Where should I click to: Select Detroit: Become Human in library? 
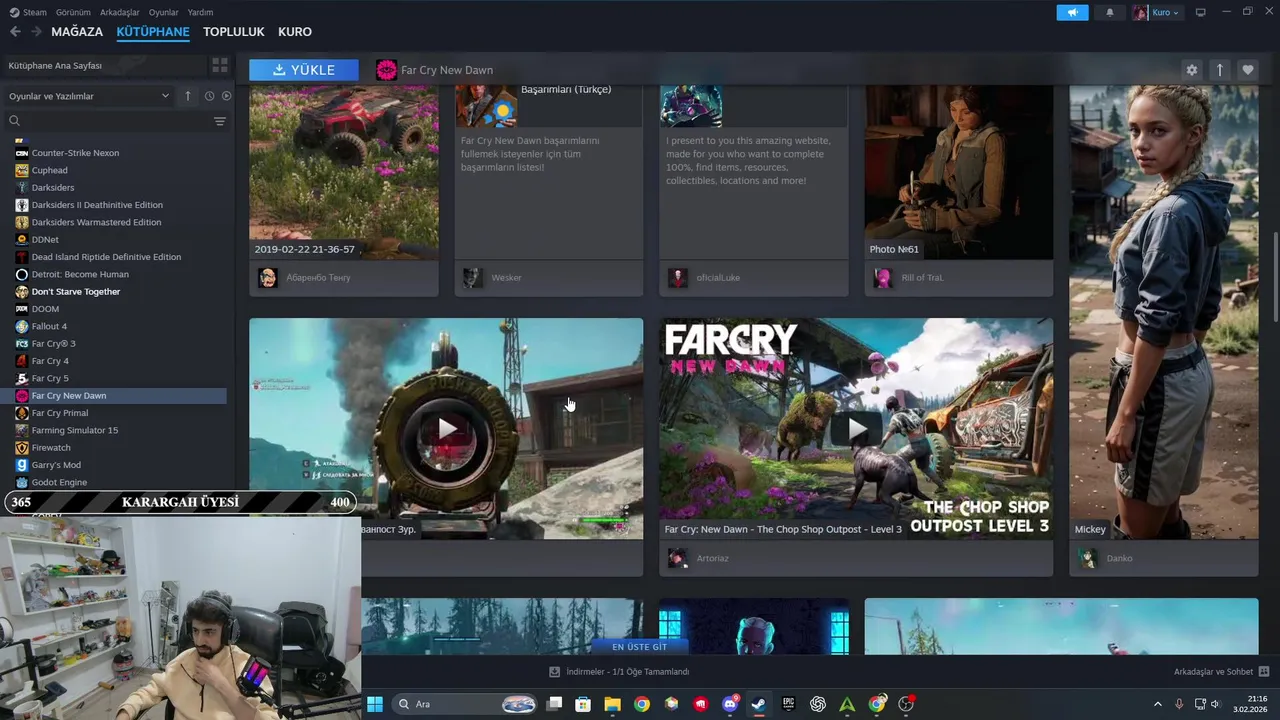80,274
